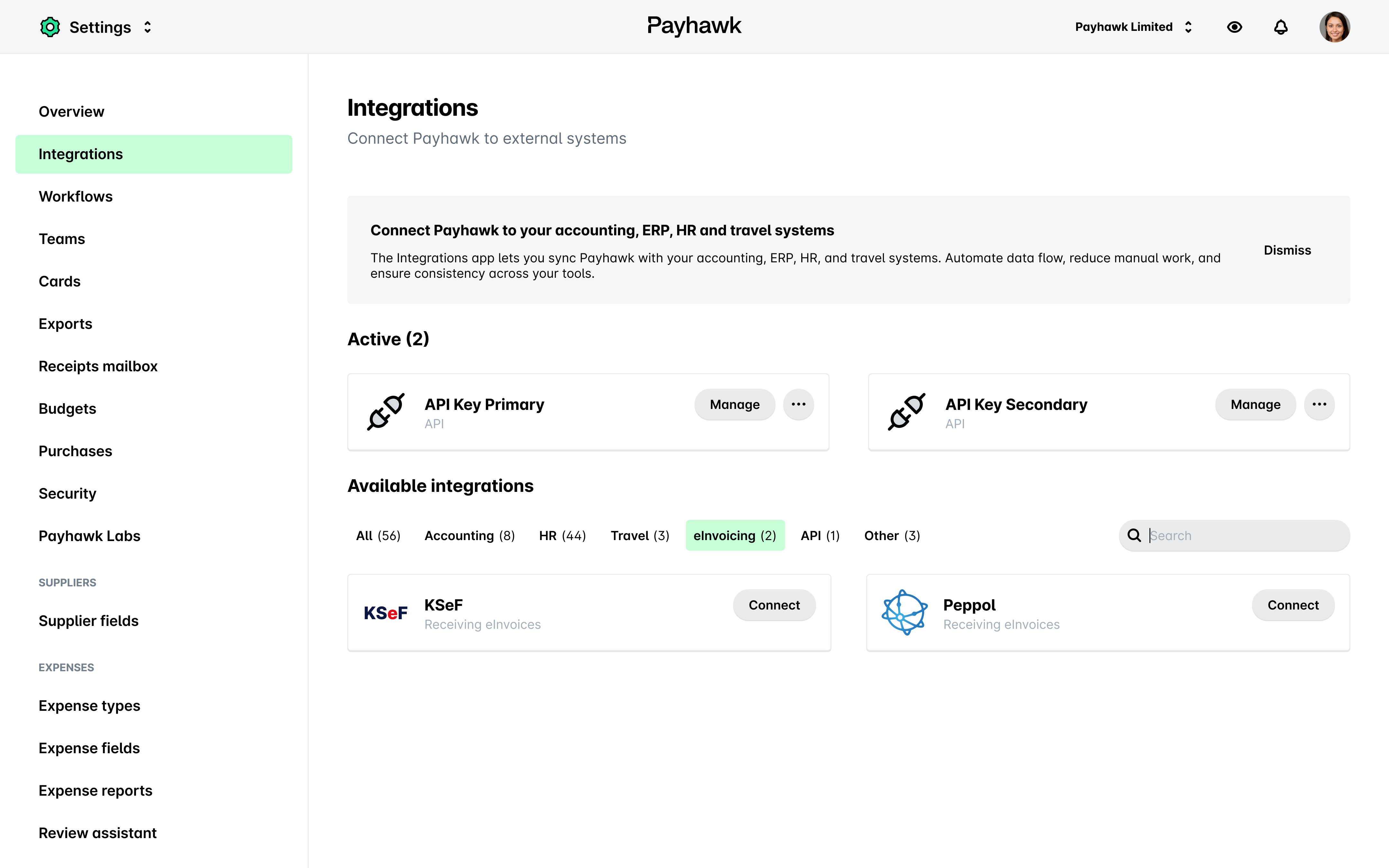Select the KSeF integration logo
This screenshot has height=868, width=1389.
pyautogui.click(x=385, y=612)
